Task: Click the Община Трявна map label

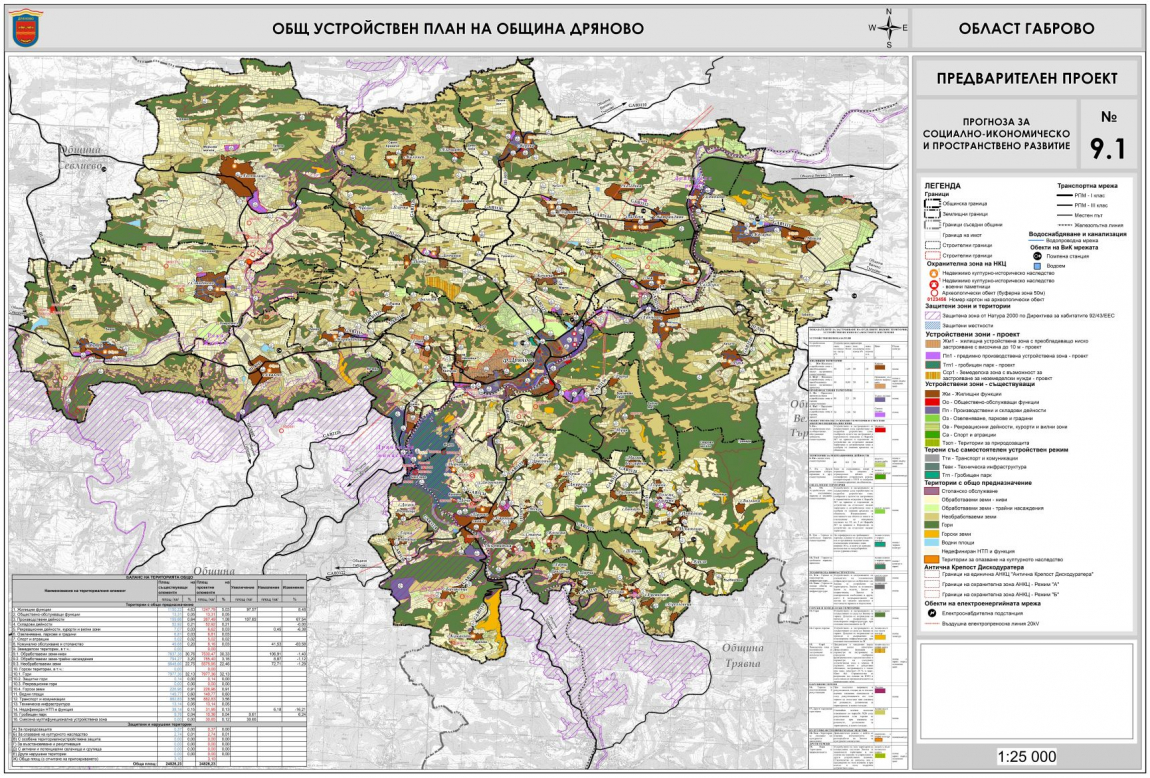Action: pos(741,656)
